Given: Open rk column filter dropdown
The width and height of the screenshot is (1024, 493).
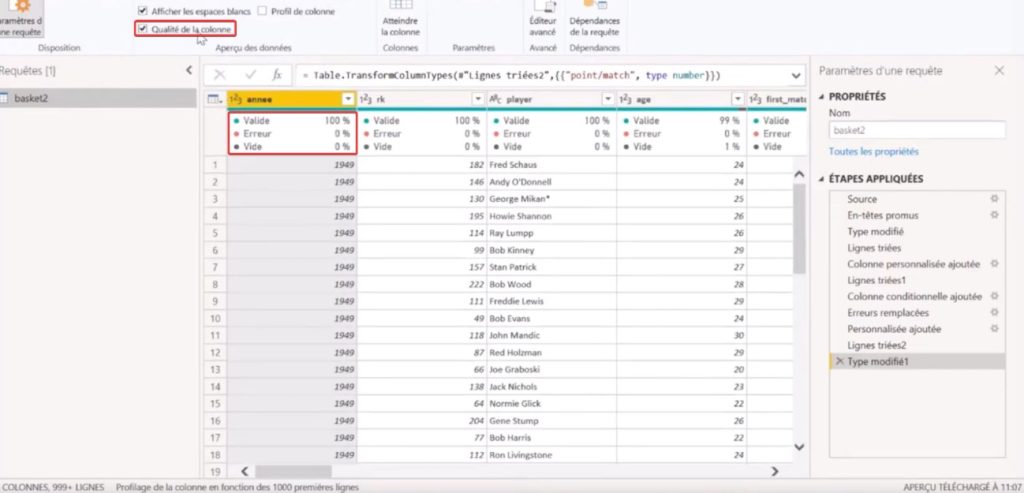Looking at the screenshot, I should [x=478, y=99].
